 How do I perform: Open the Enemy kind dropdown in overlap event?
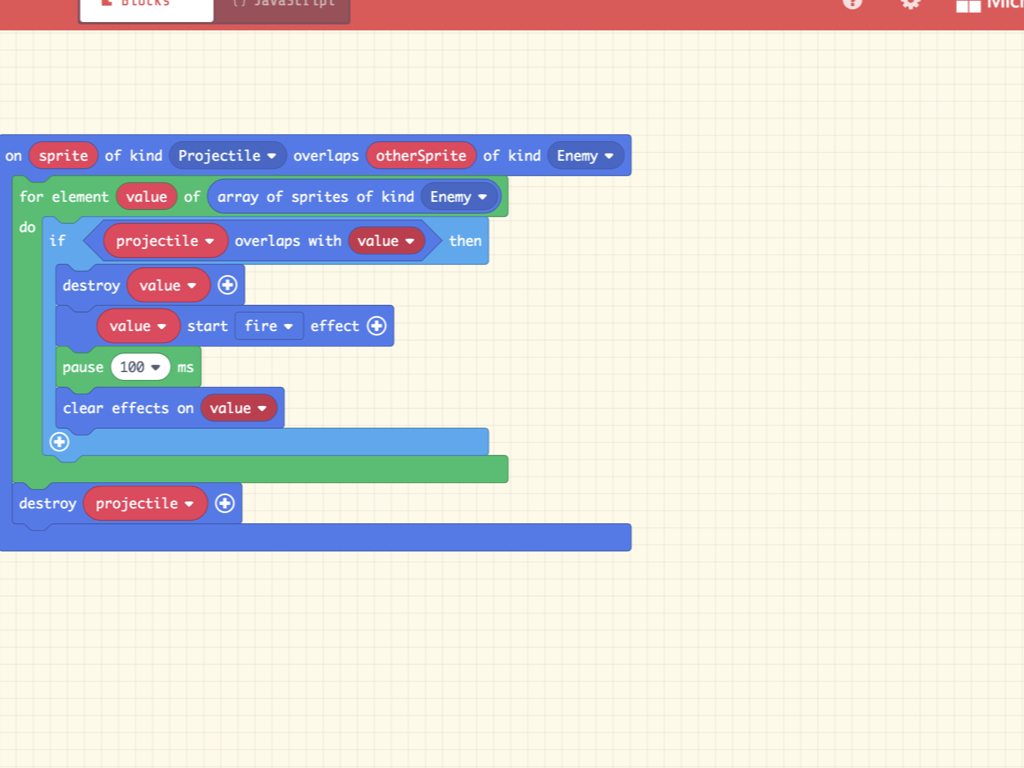tap(585, 155)
